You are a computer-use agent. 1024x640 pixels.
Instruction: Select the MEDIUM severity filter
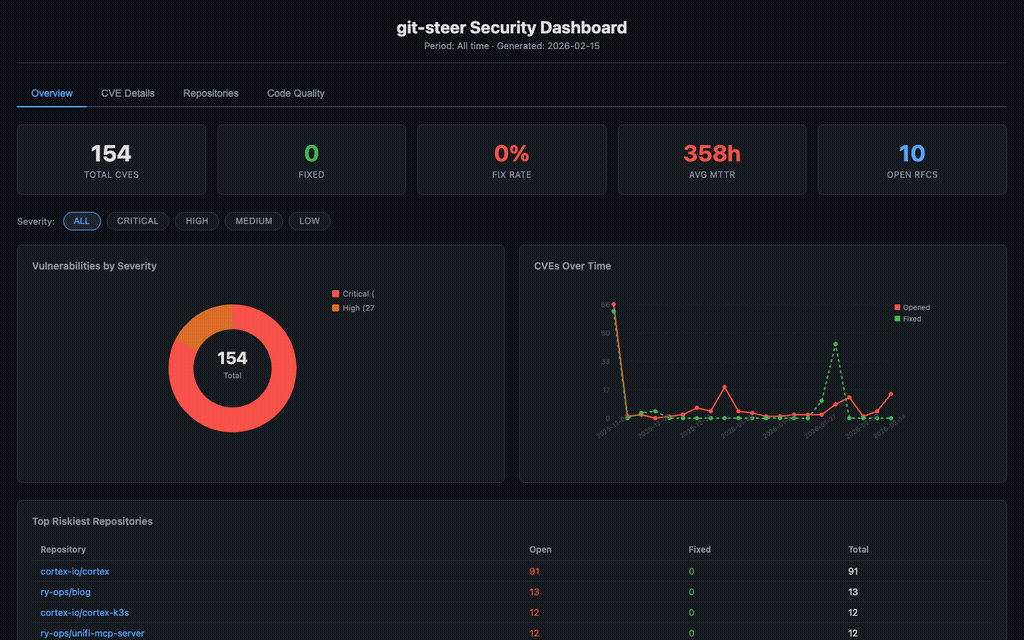[x=253, y=221]
